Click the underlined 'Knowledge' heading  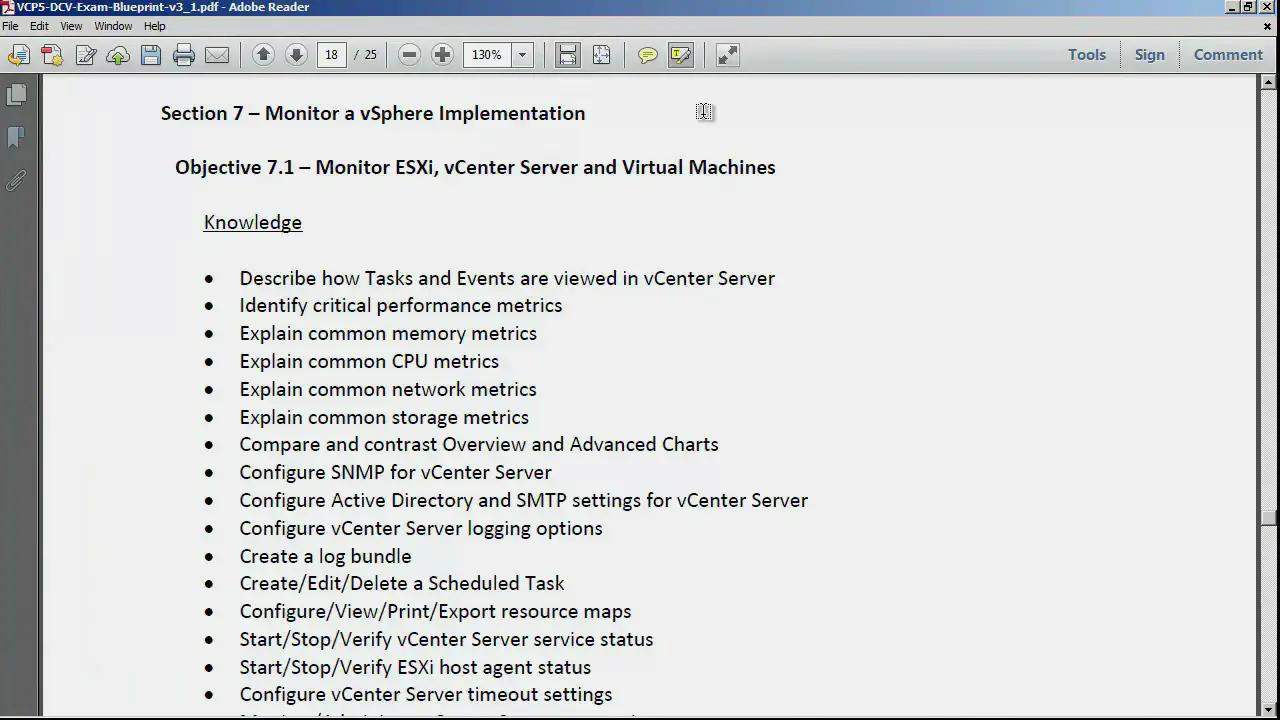[253, 222]
